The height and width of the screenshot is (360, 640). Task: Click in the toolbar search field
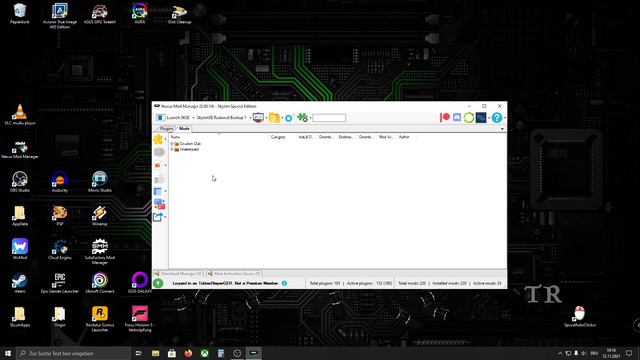click(329, 118)
